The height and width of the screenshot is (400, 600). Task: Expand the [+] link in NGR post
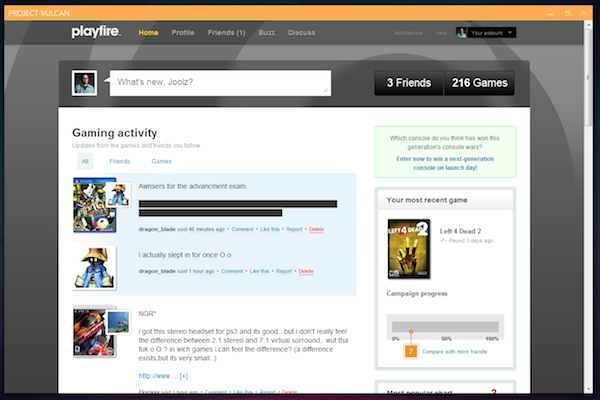184,376
